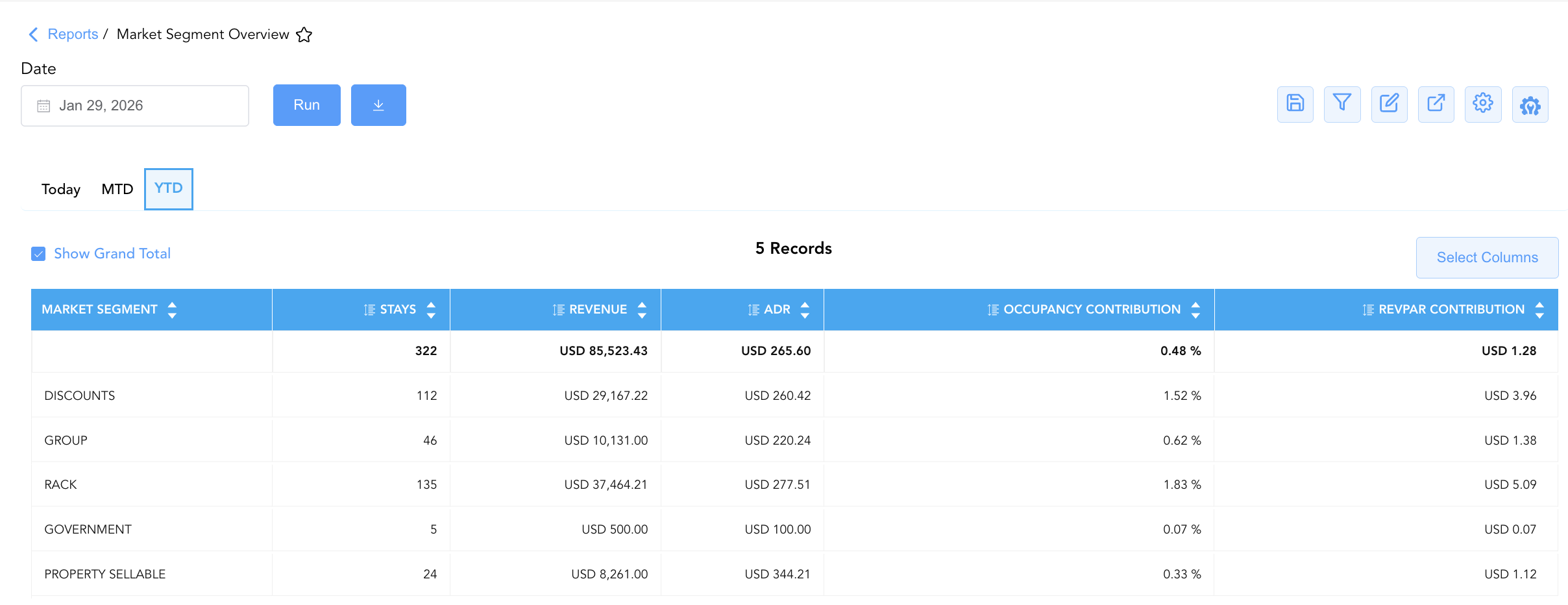Select the DISCOUNTS market segment row
Screen dimensions: 1568x605
(794, 396)
